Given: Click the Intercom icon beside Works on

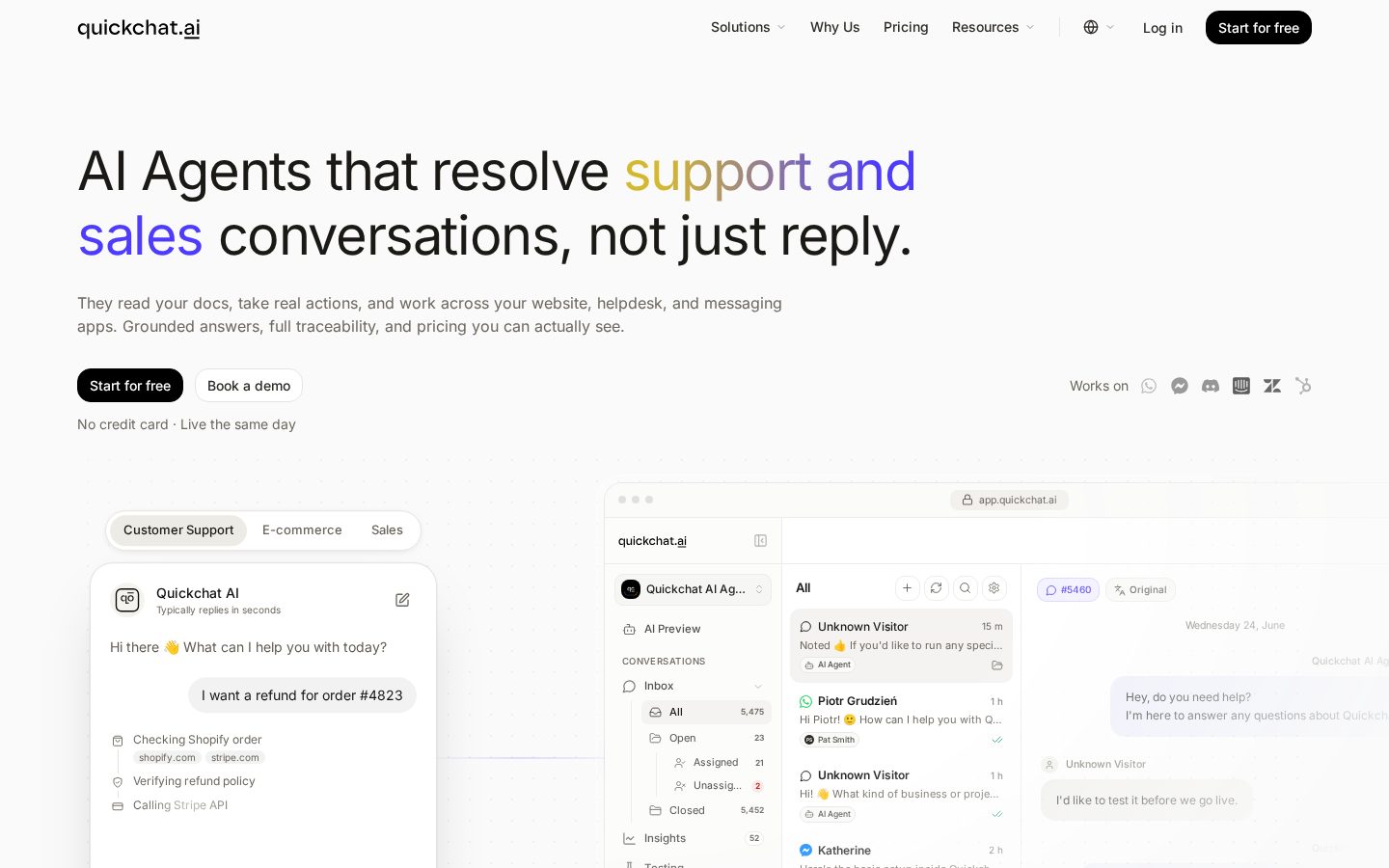Looking at the screenshot, I should coord(1241,386).
